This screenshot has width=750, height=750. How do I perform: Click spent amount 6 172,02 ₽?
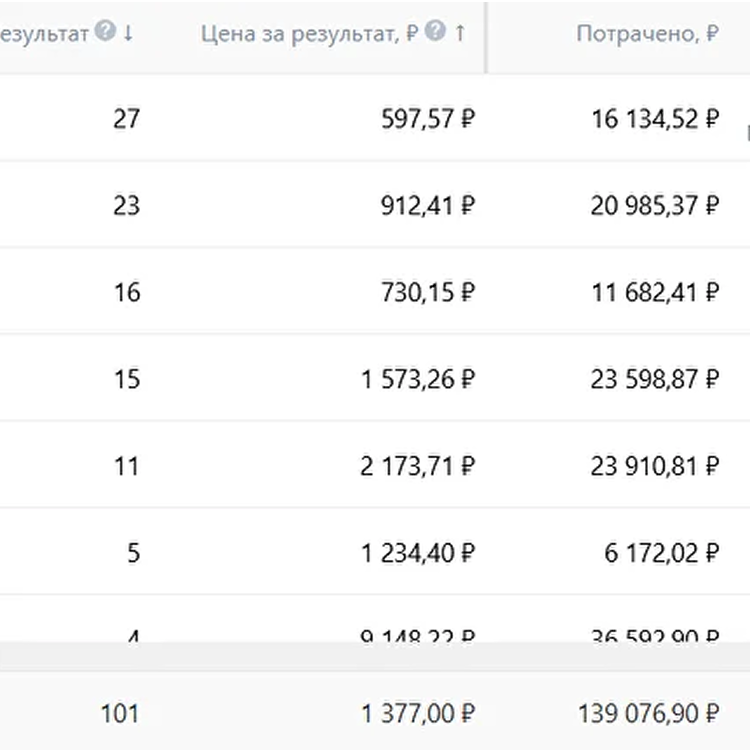(661, 553)
